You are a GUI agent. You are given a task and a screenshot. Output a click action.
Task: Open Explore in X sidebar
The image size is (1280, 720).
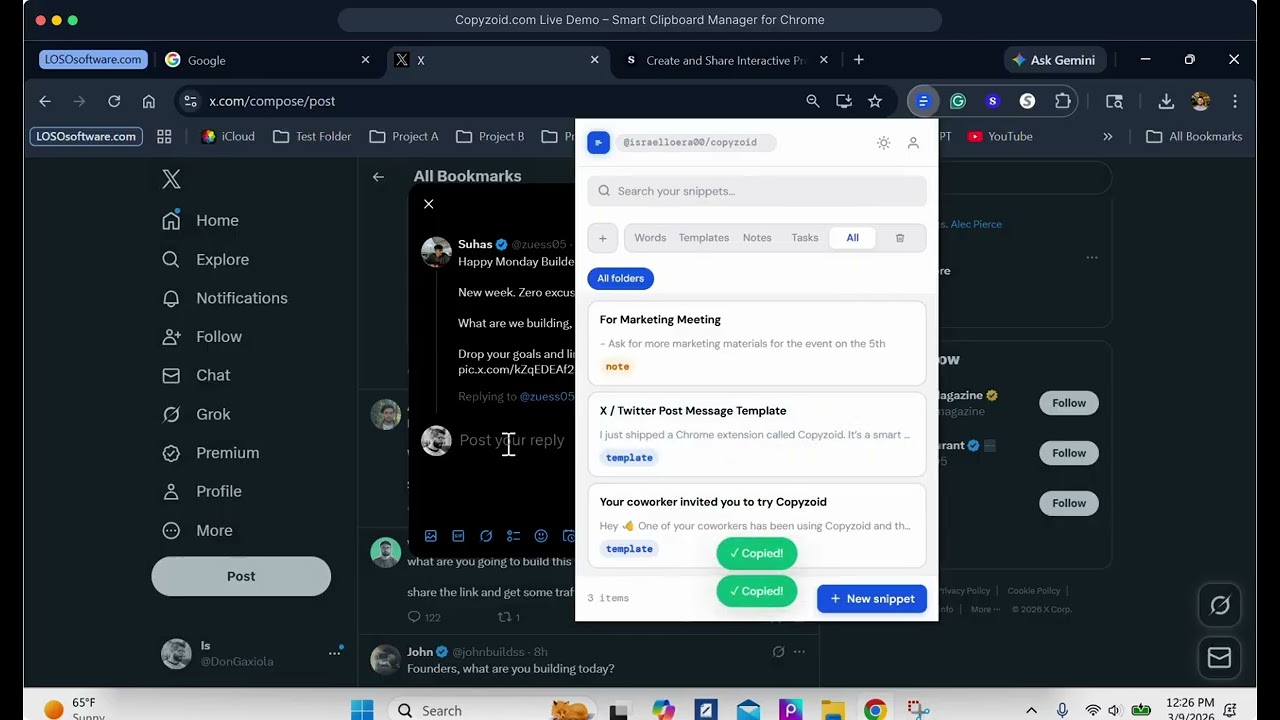tap(206, 259)
